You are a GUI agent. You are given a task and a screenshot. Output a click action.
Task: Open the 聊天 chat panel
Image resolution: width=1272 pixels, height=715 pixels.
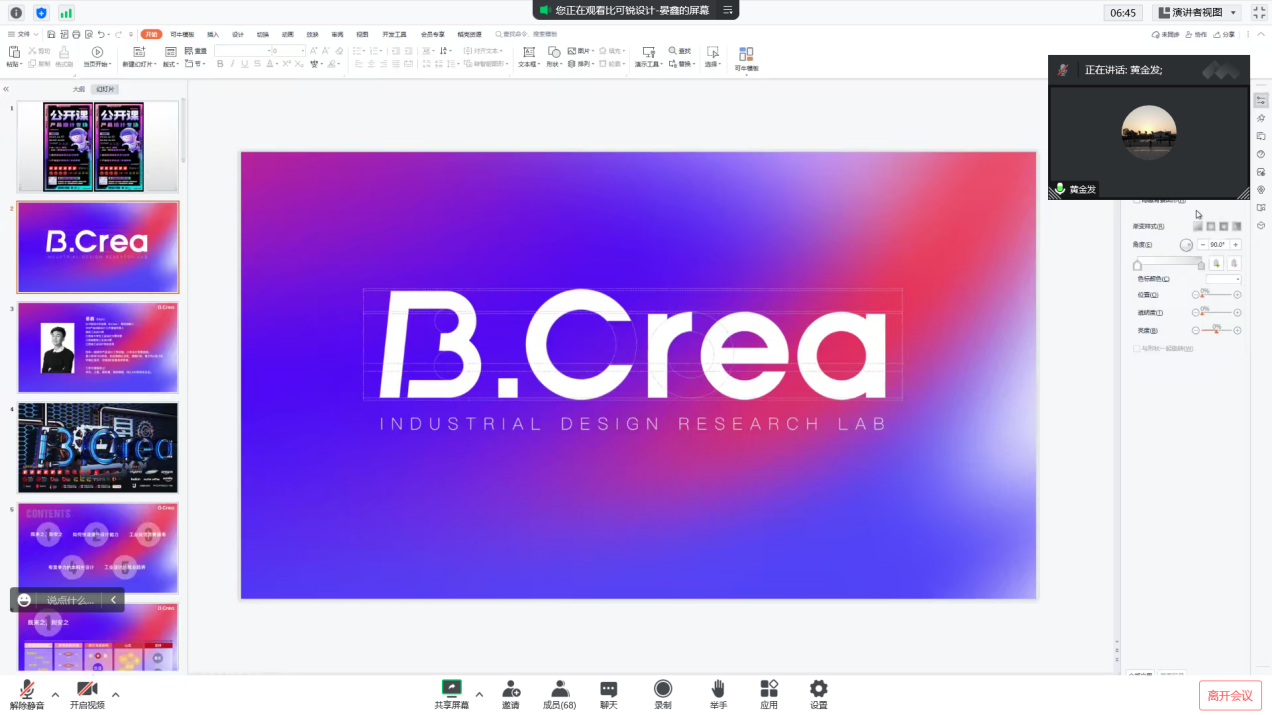coord(609,694)
